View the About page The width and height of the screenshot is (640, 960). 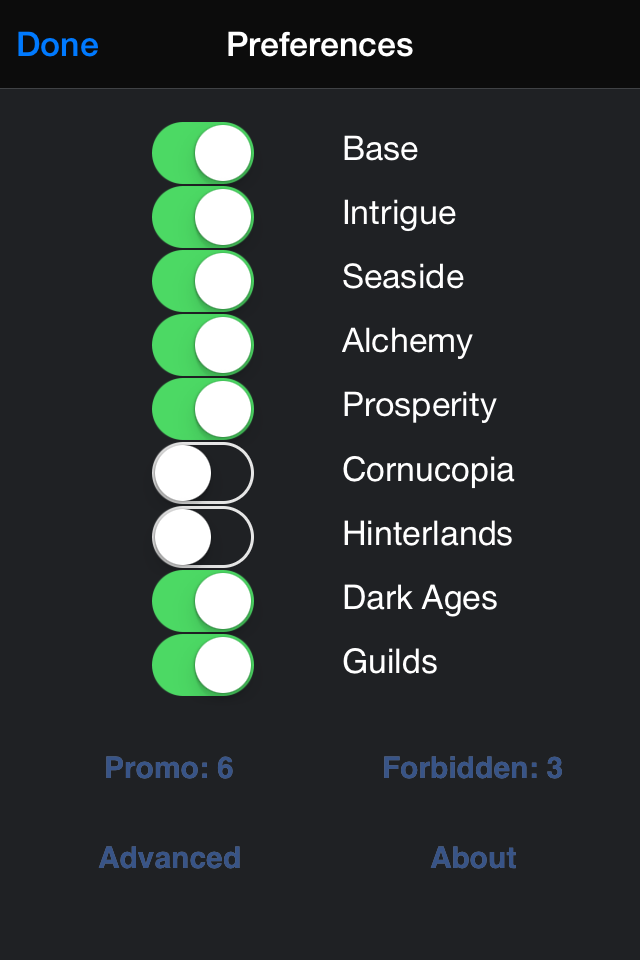pos(473,858)
